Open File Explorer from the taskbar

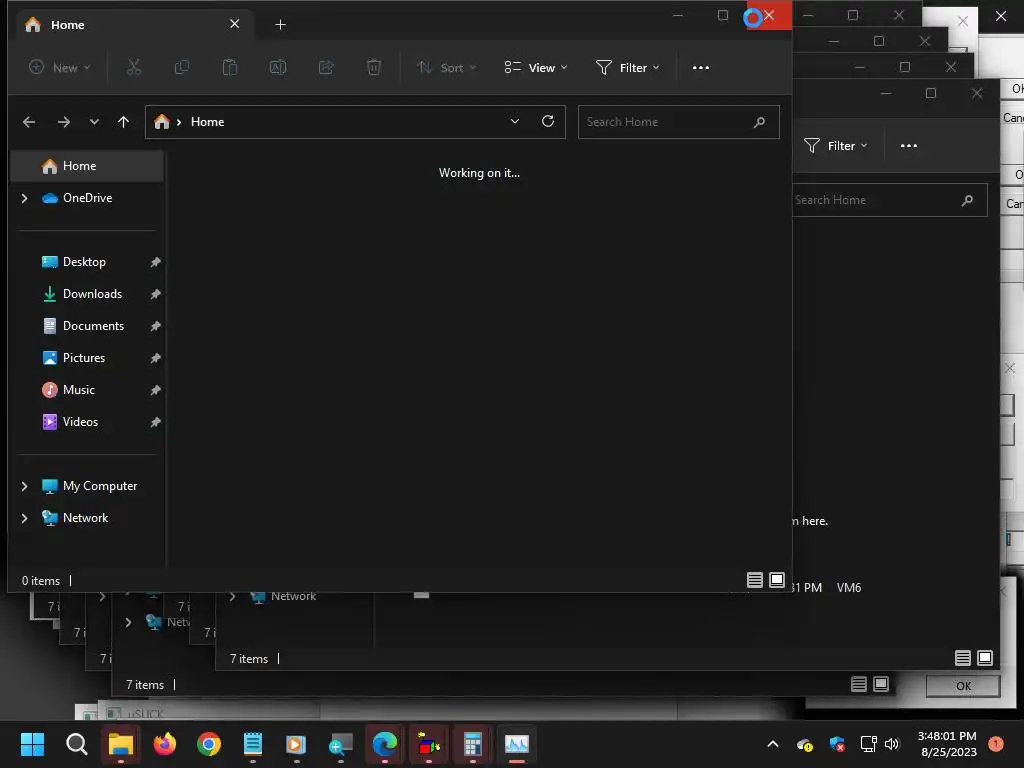tap(121, 744)
